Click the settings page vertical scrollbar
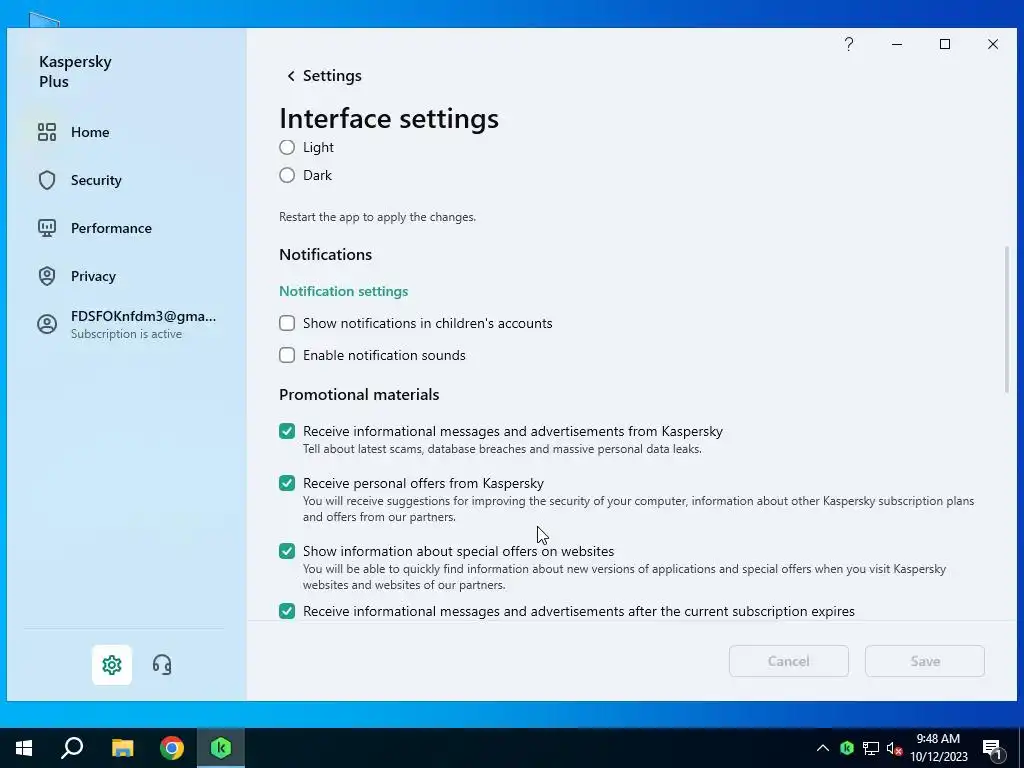The width and height of the screenshot is (1024, 768). tap(1007, 320)
